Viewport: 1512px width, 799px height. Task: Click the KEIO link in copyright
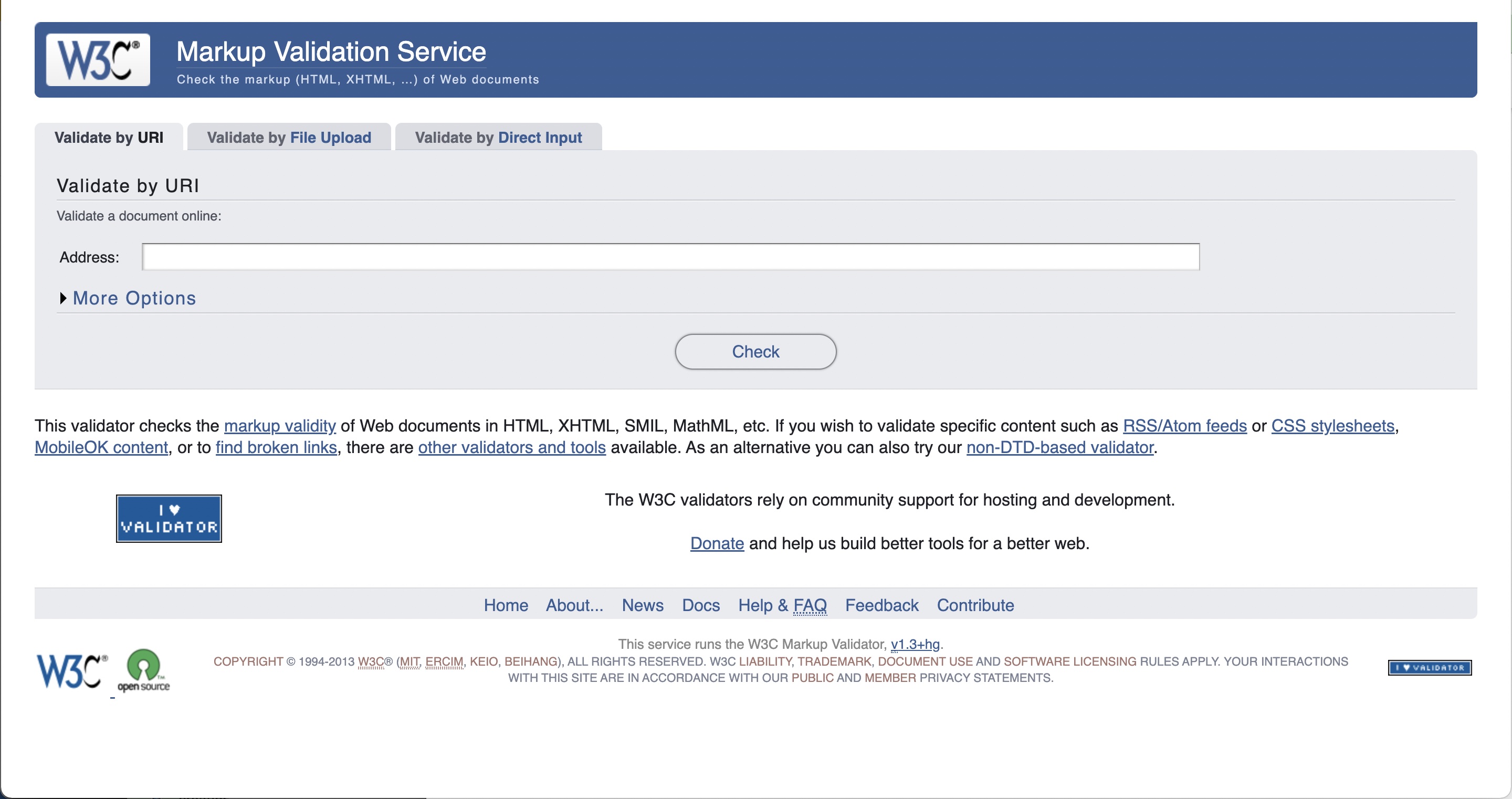click(484, 661)
